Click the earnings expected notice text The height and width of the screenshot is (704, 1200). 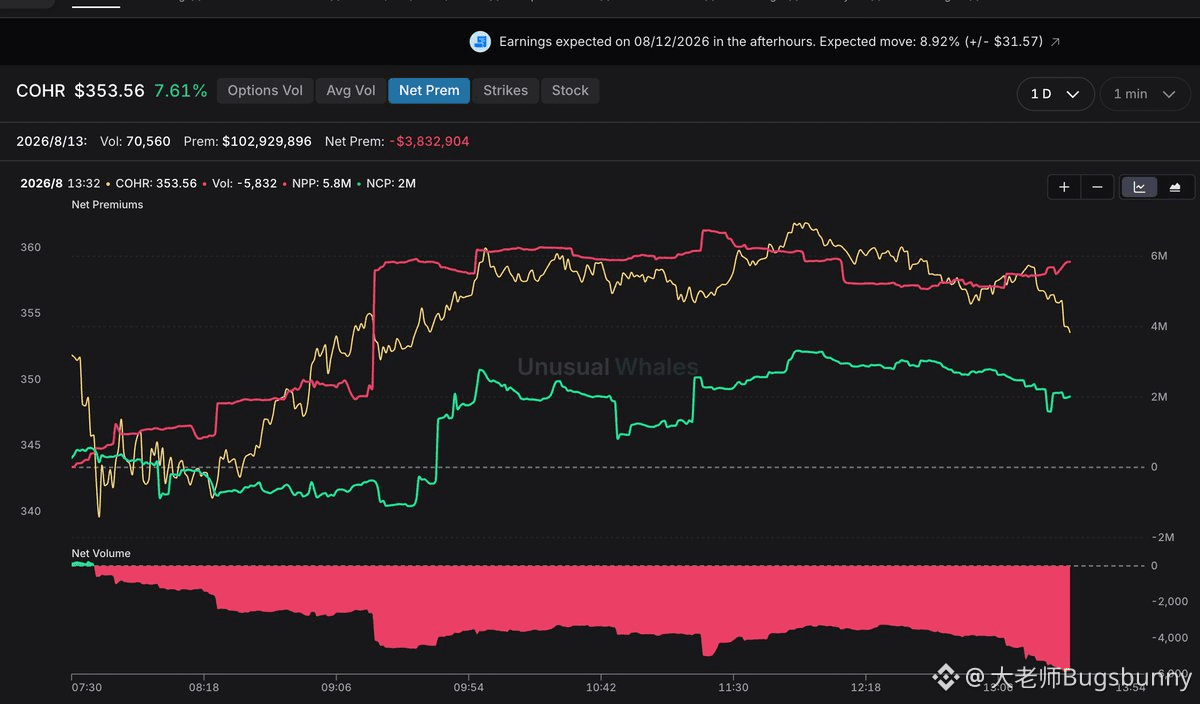click(x=771, y=42)
